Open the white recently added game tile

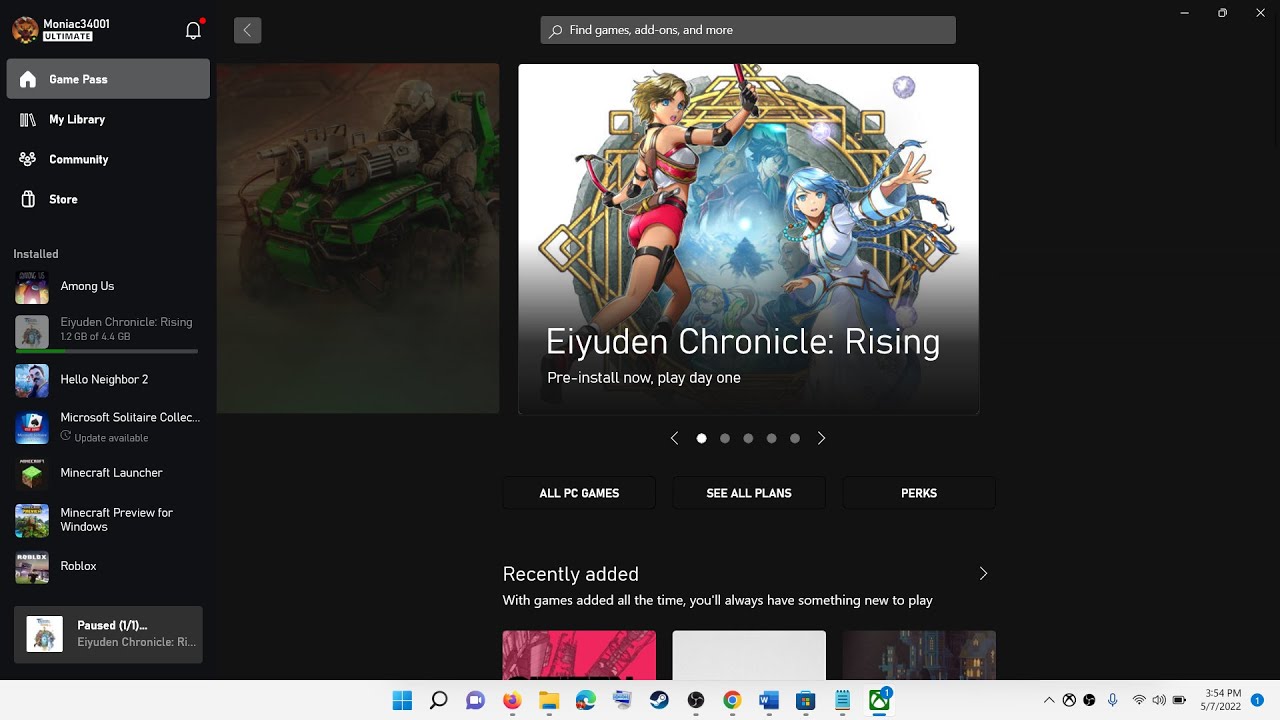point(749,655)
